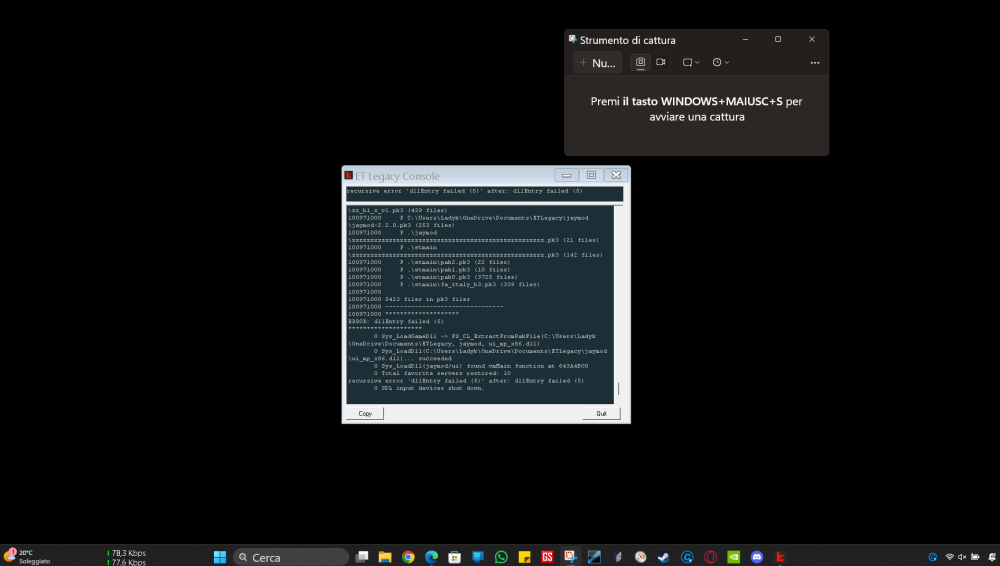Click the network speed Kbps monitor
Screen dimensions: 1000x566
click(x=127, y=557)
